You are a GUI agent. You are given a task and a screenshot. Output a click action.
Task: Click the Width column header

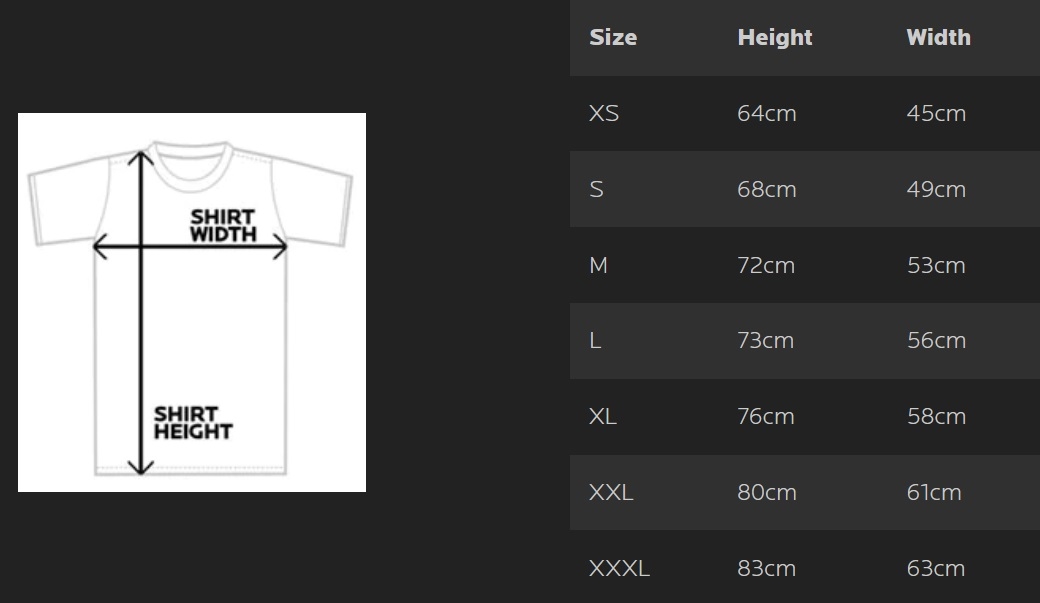click(939, 37)
